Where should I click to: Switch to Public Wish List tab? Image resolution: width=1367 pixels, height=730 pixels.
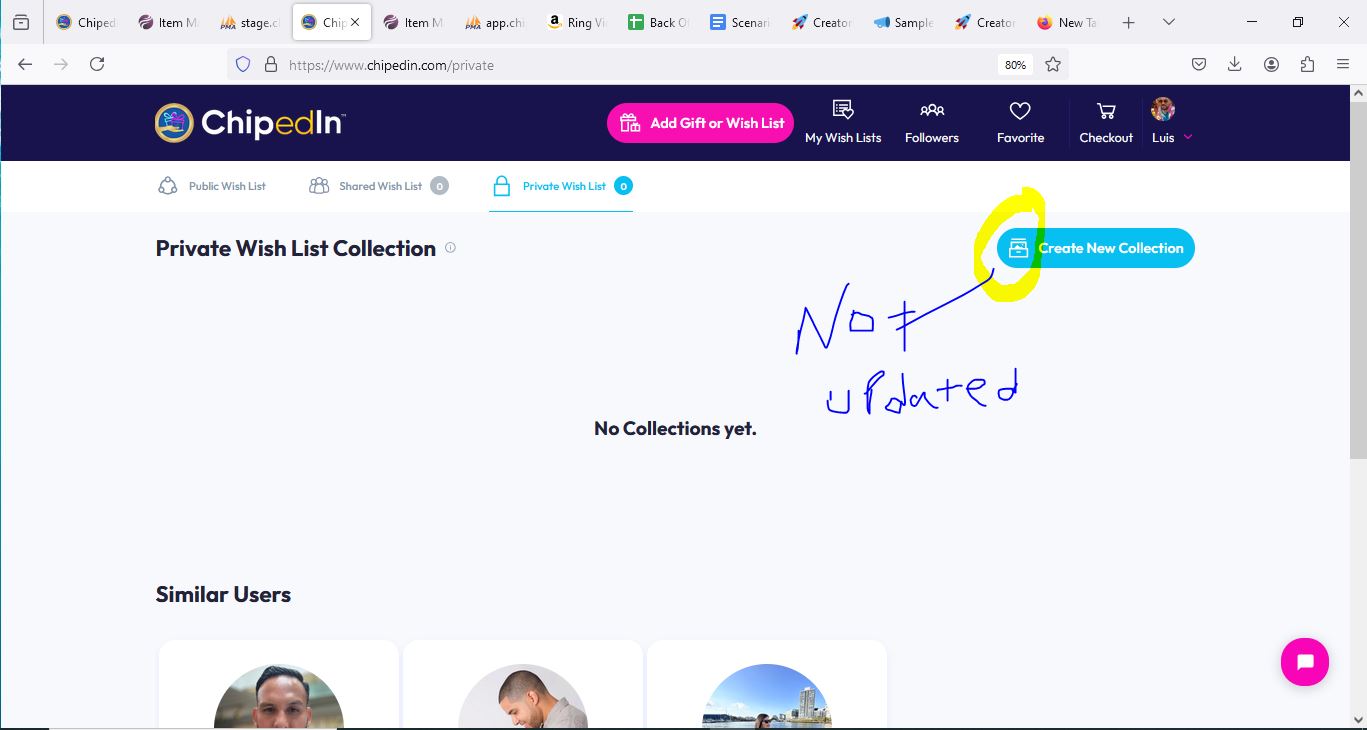[212, 186]
